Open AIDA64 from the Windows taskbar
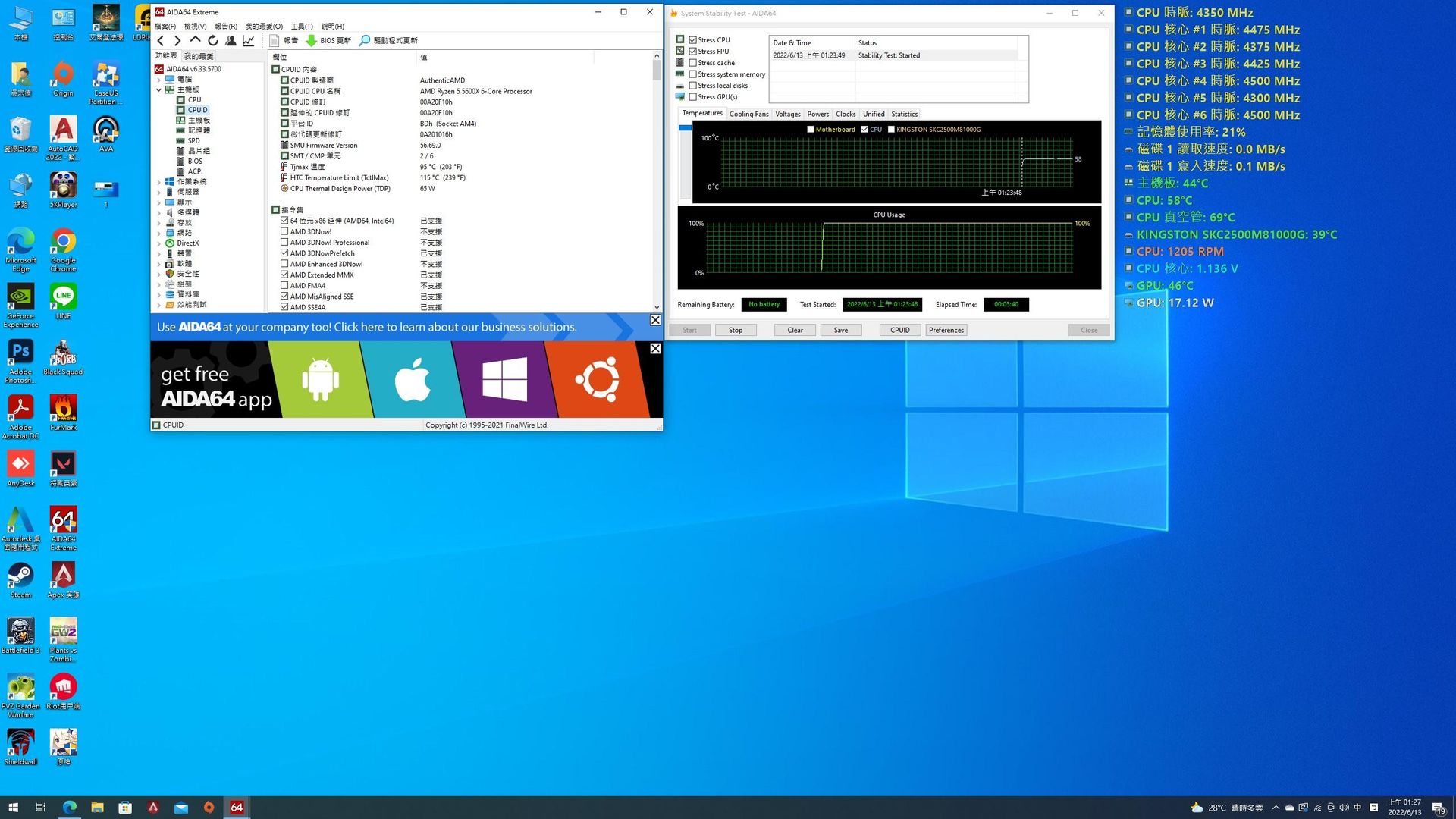This screenshot has width=1456, height=819. (237, 808)
